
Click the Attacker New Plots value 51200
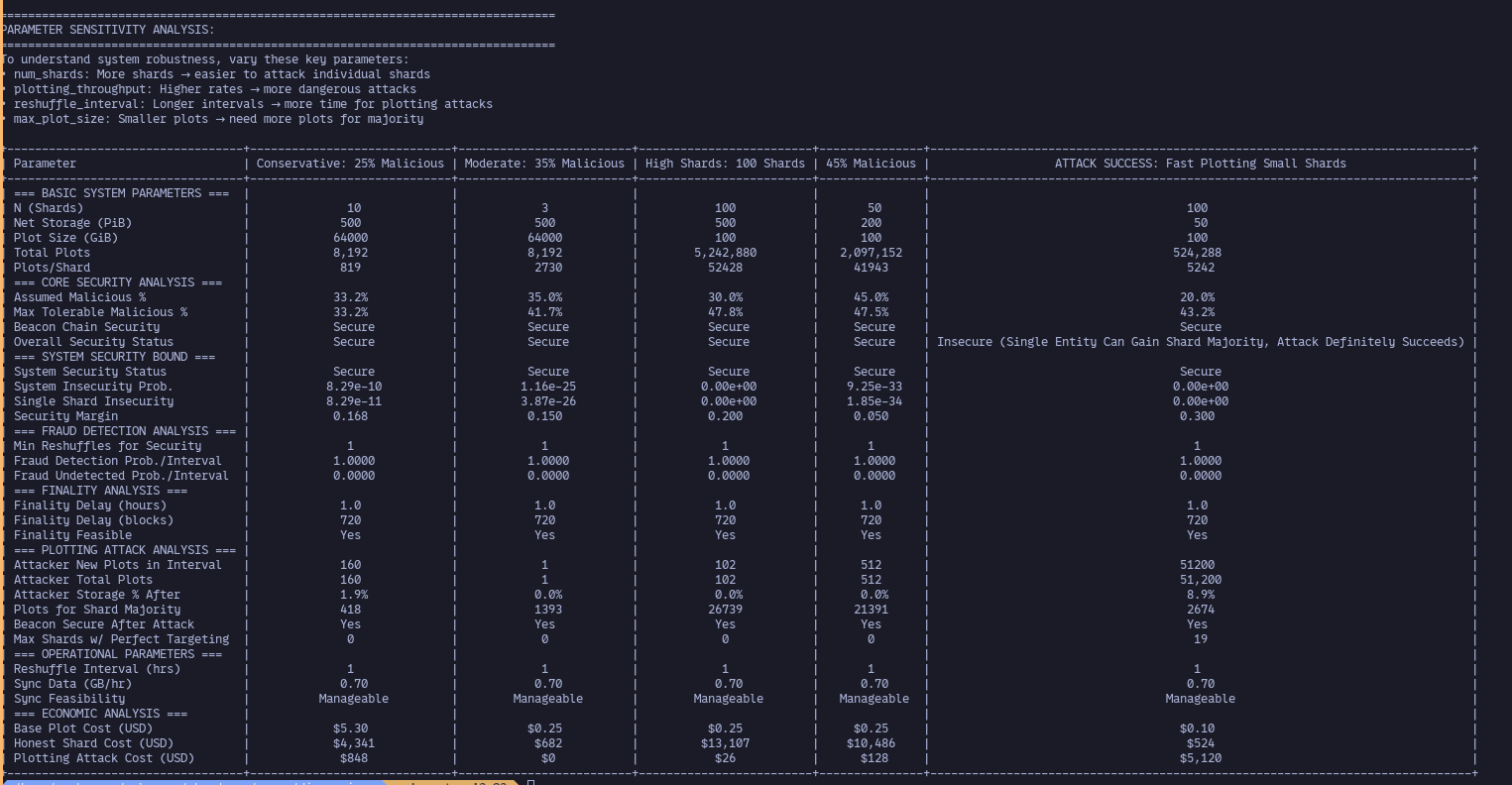point(1197,565)
